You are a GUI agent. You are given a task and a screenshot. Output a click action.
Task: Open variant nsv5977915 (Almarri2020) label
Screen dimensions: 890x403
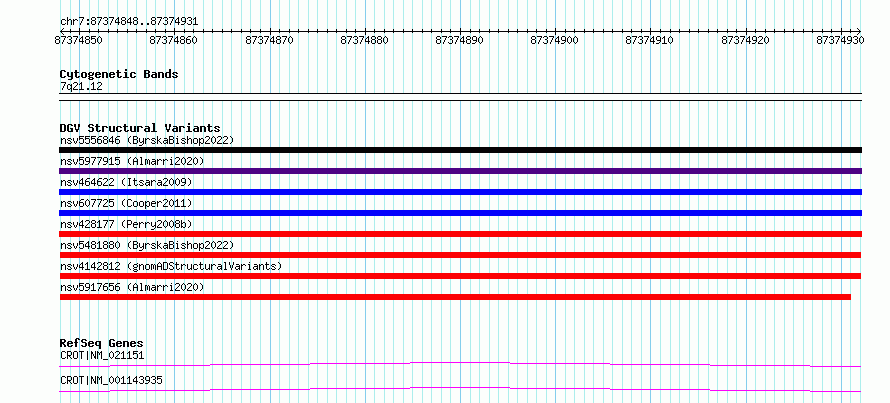[132, 161]
